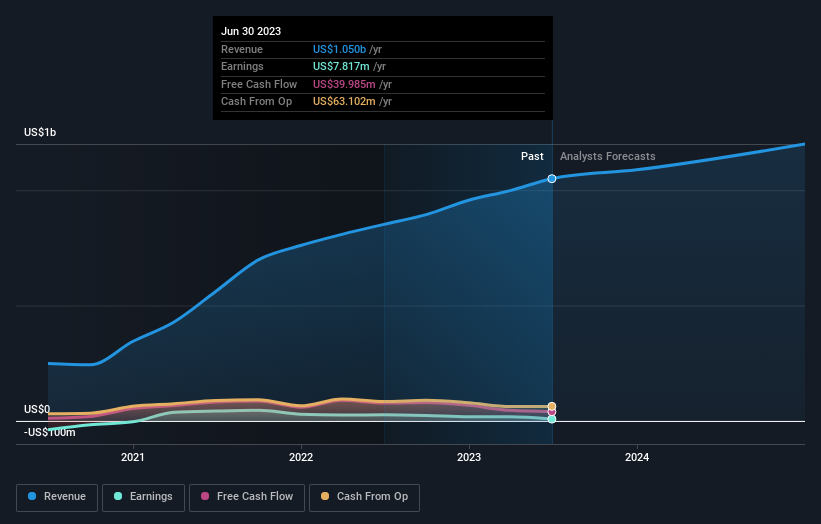Click the US$63.102m cash from op value

344,102
